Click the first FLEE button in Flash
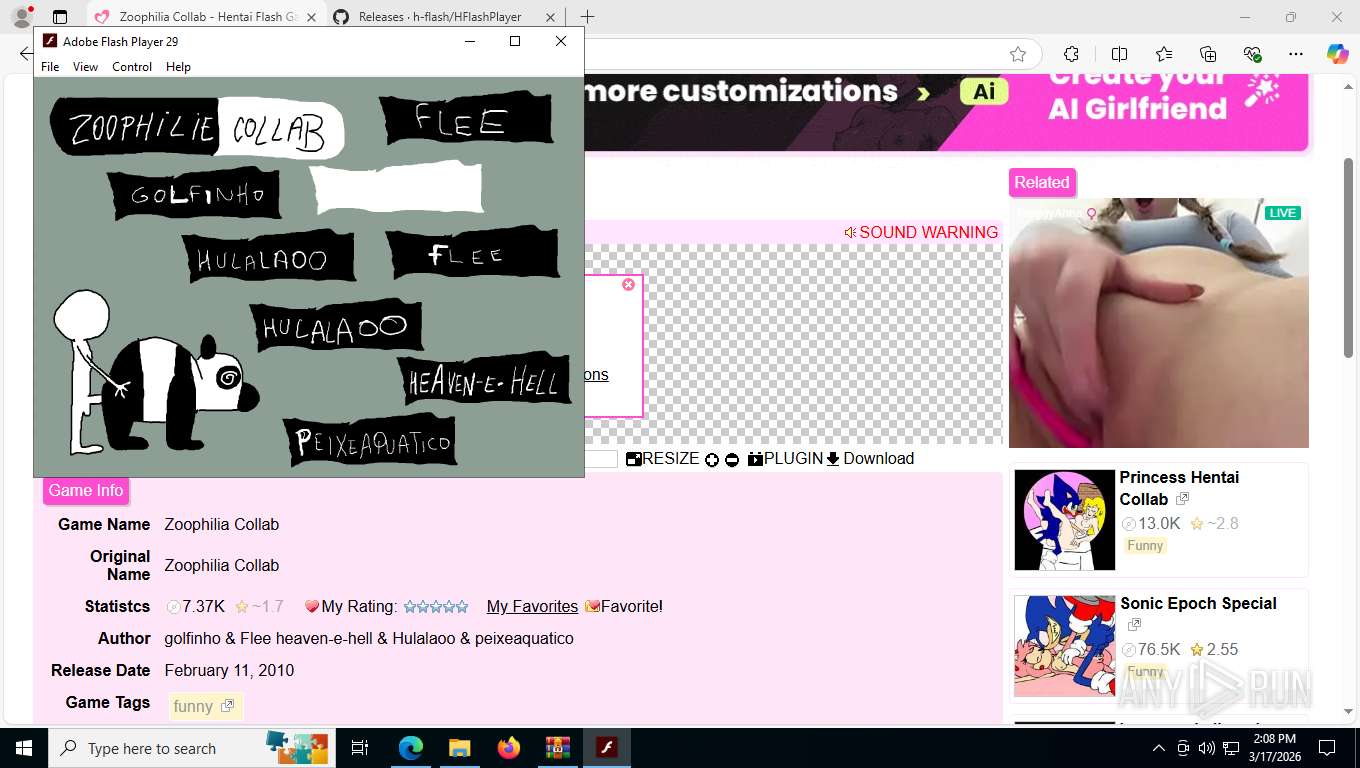 (x=465, y=119)
